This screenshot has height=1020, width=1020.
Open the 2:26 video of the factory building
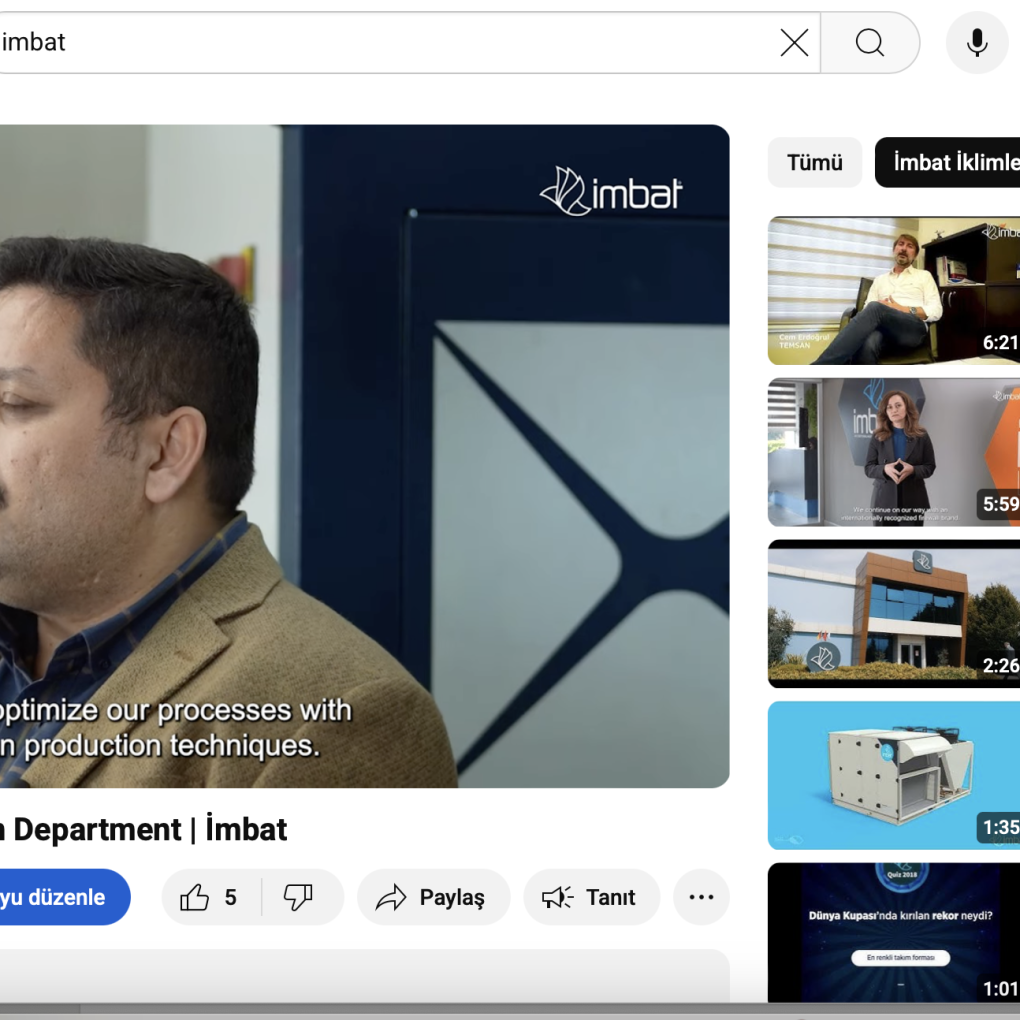(x=894, y=613)
